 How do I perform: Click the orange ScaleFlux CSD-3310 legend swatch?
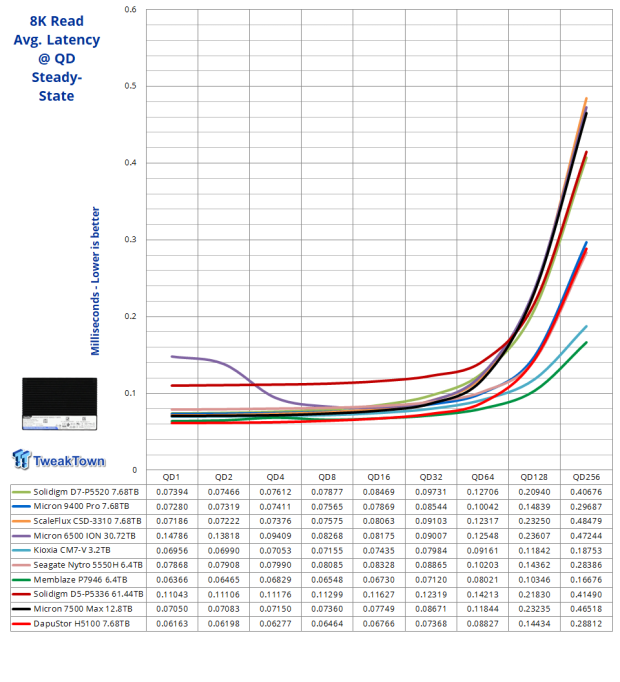[x=21, y=521]
